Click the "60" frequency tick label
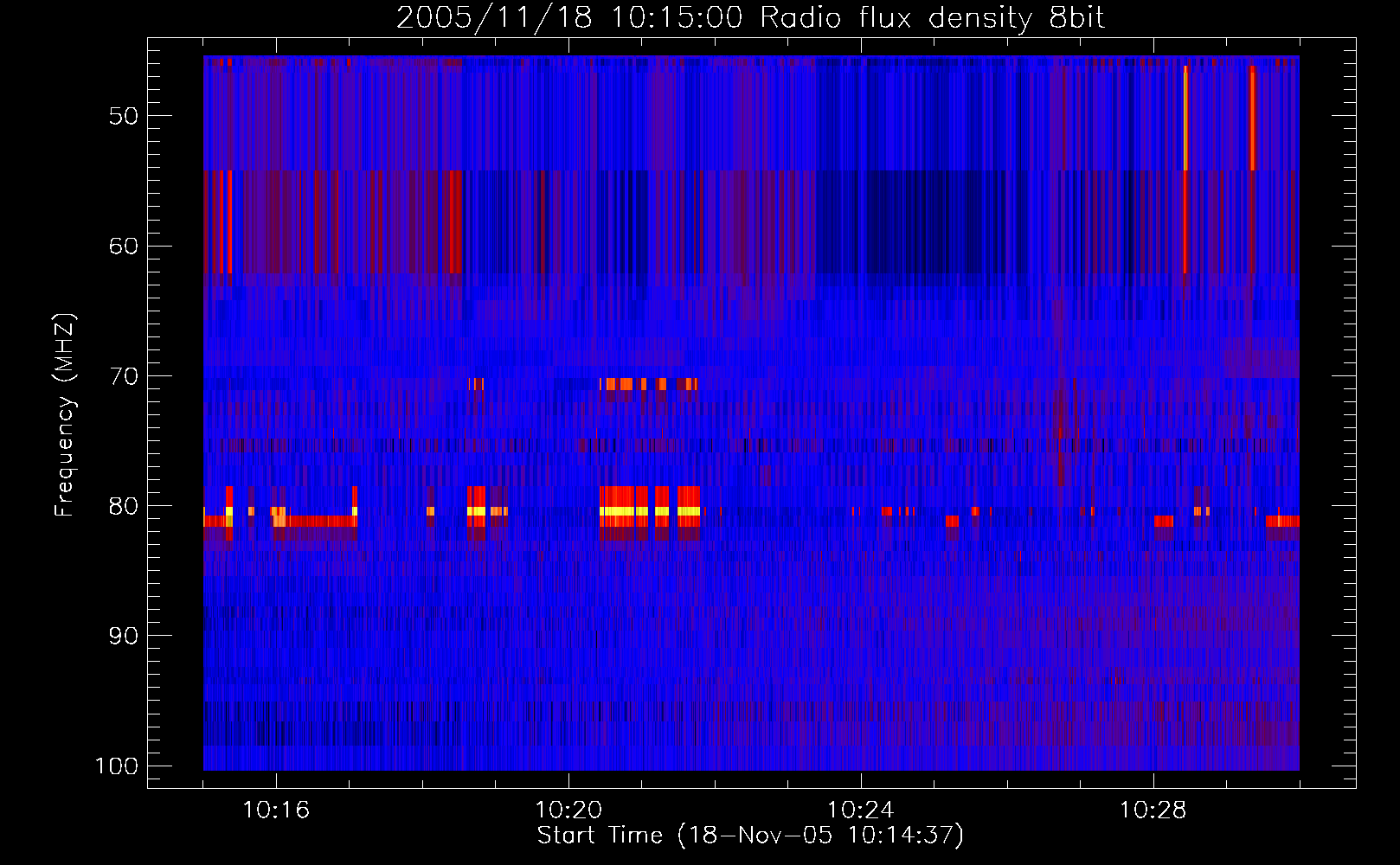This screenshot has width=1400, height=865. tap(124, 246)
